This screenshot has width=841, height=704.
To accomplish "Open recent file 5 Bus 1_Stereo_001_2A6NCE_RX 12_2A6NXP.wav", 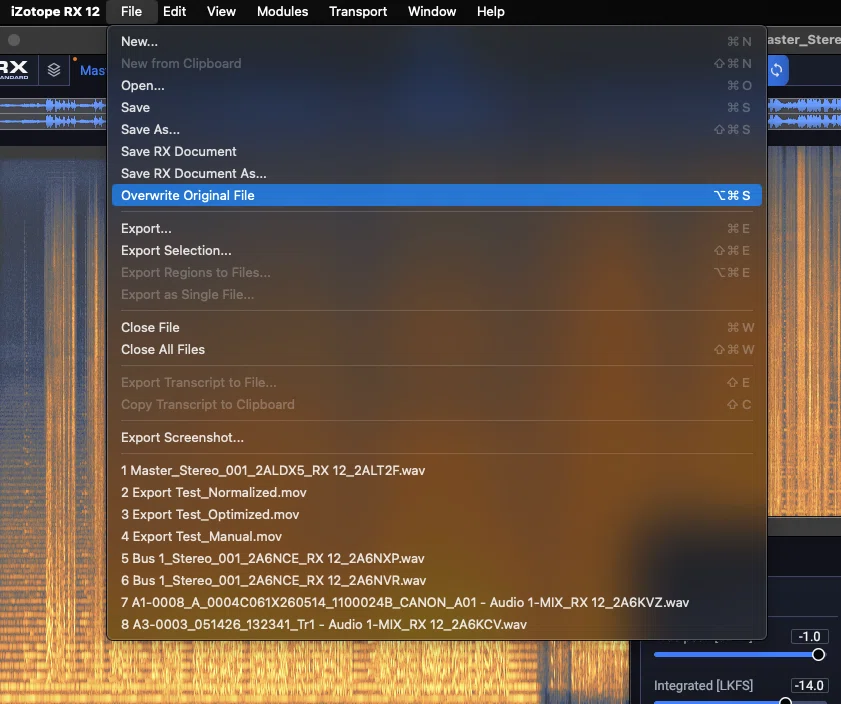I will click(x=437, y=558).
